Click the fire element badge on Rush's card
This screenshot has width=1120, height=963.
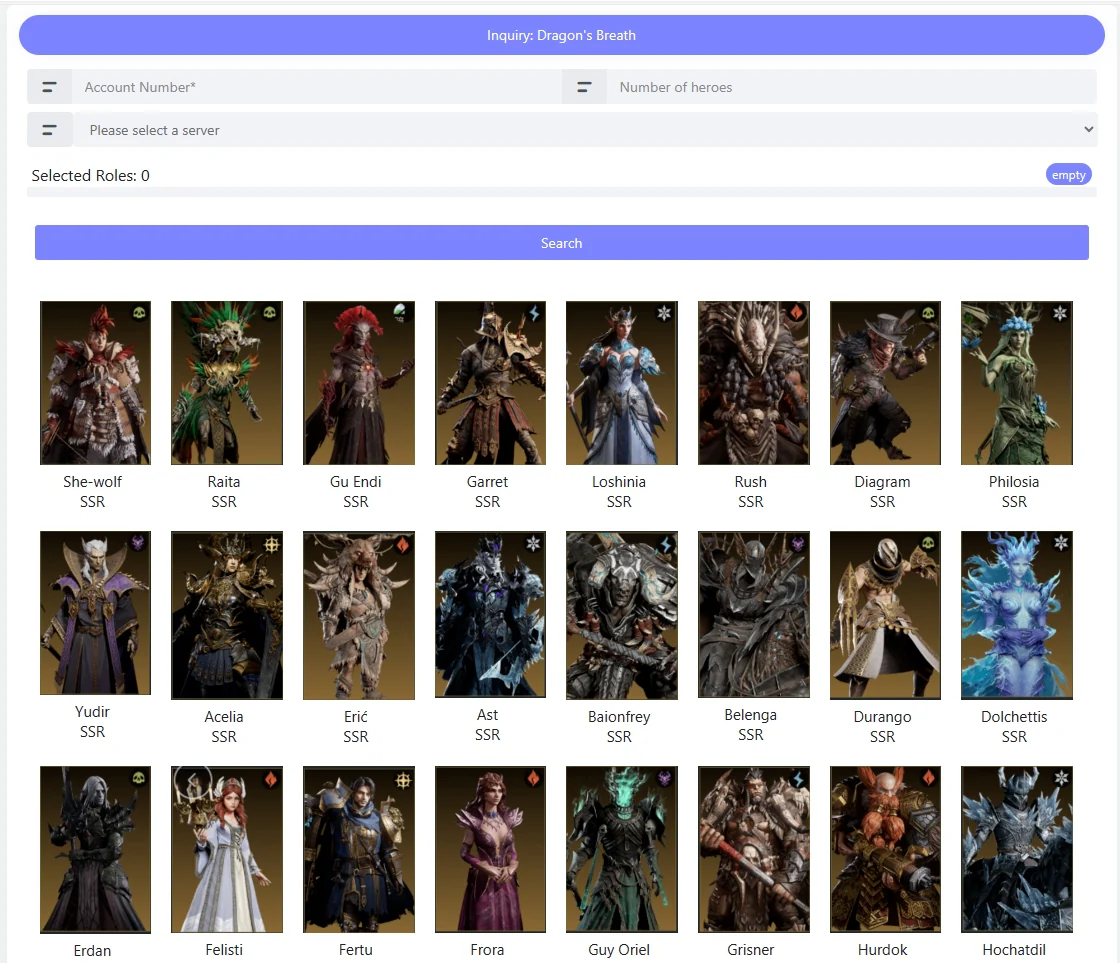pyautogui.click(x=799, y=311)
